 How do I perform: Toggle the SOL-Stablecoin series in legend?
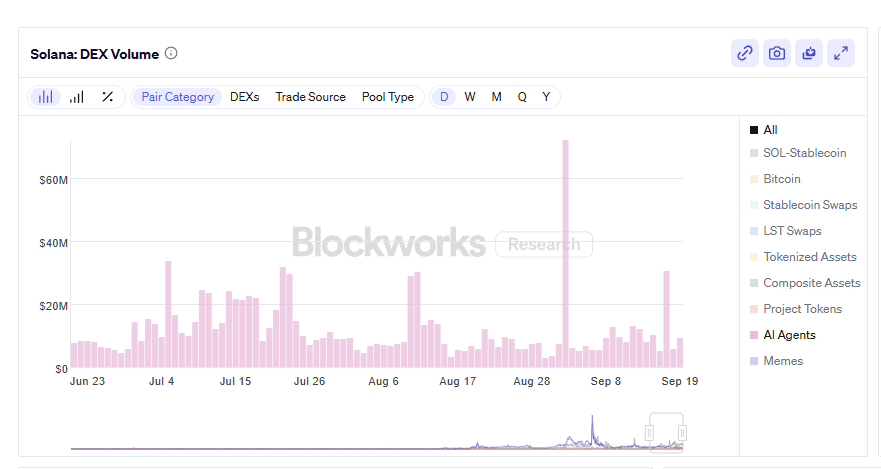tap(798, 153)
